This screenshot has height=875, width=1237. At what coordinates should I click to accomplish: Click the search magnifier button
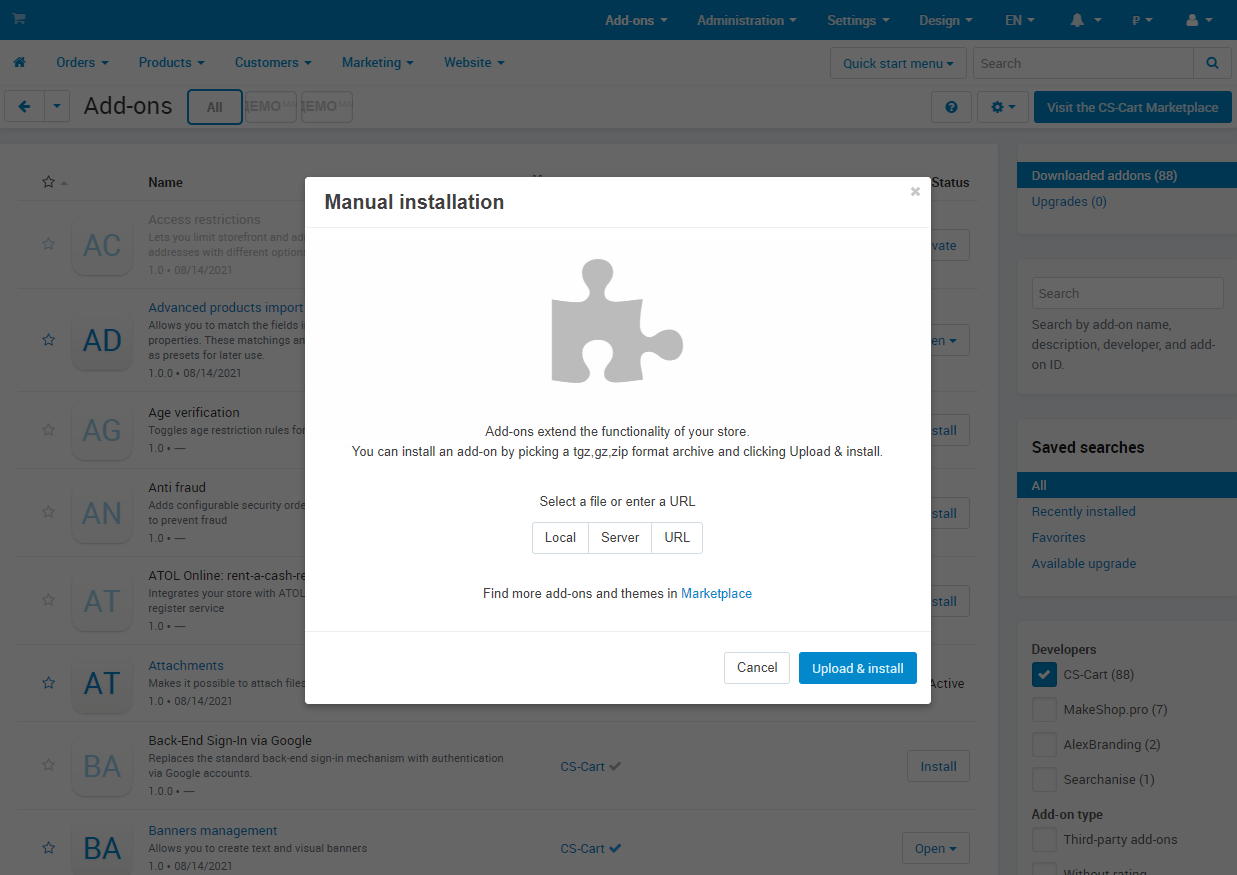(1212, 63)
